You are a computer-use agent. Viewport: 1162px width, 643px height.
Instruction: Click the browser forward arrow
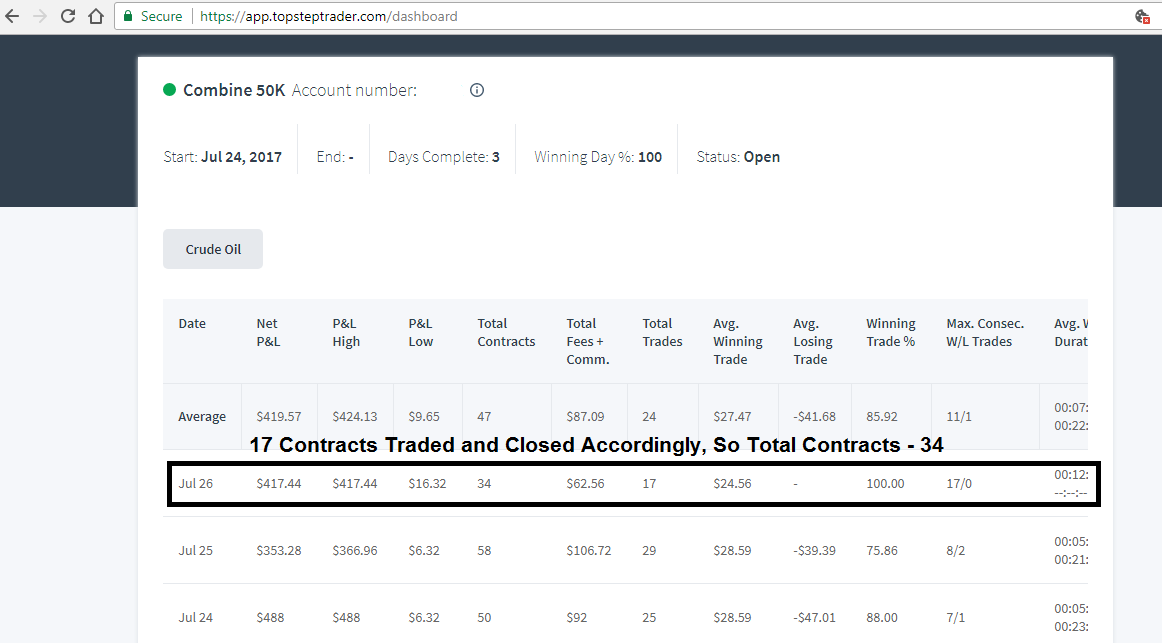[40, 16]
